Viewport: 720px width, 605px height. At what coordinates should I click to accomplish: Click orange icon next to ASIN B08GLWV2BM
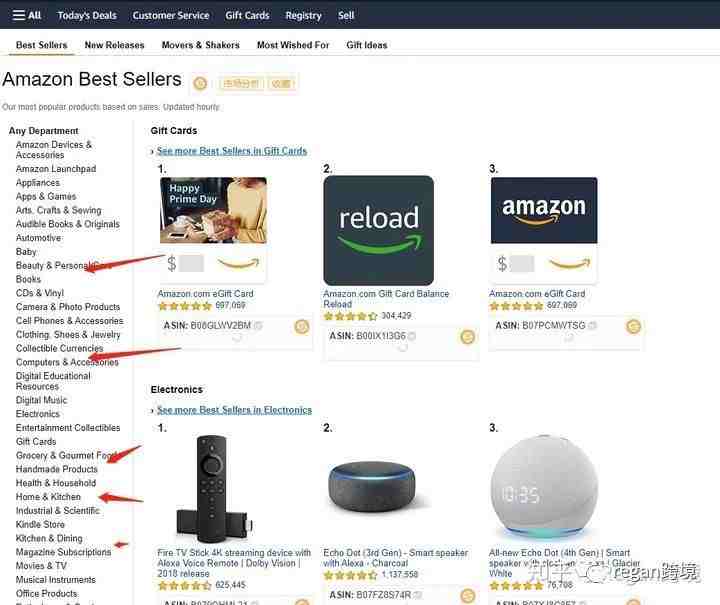[302, 326]
